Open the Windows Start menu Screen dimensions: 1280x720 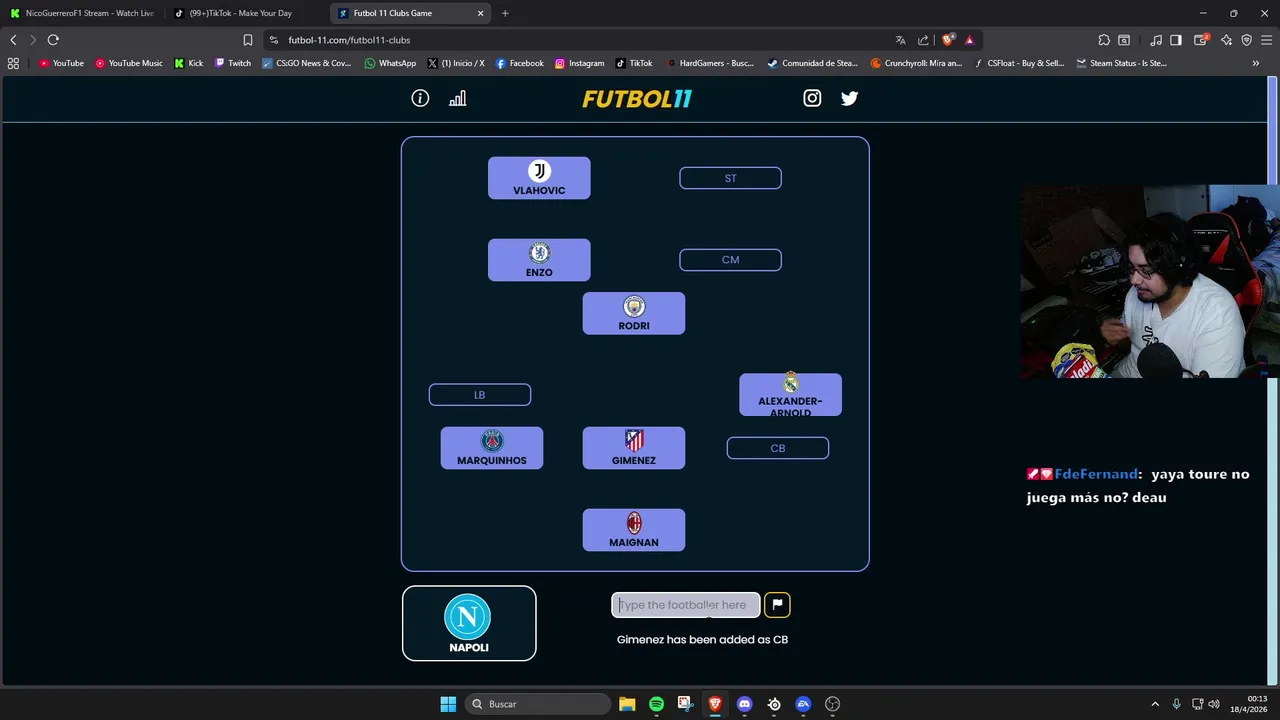tap(448, 704)
